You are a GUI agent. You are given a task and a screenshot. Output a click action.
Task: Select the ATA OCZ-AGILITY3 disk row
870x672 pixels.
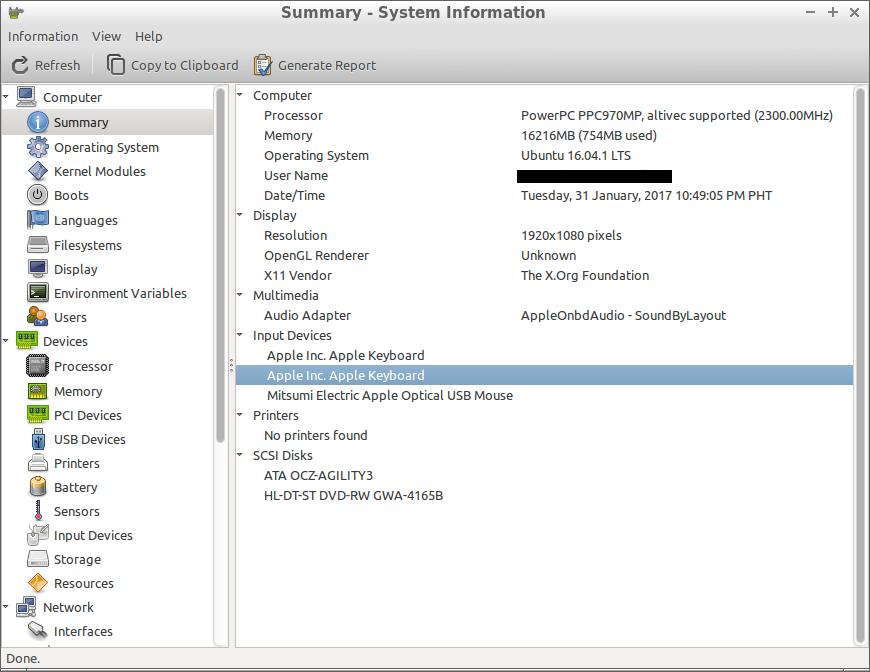544,475
